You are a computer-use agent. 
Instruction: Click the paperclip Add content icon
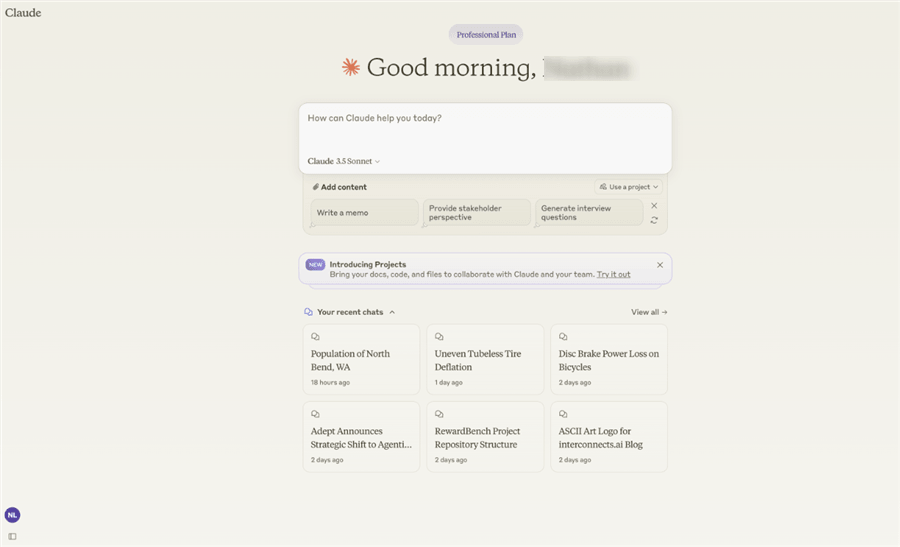point(315,187)
